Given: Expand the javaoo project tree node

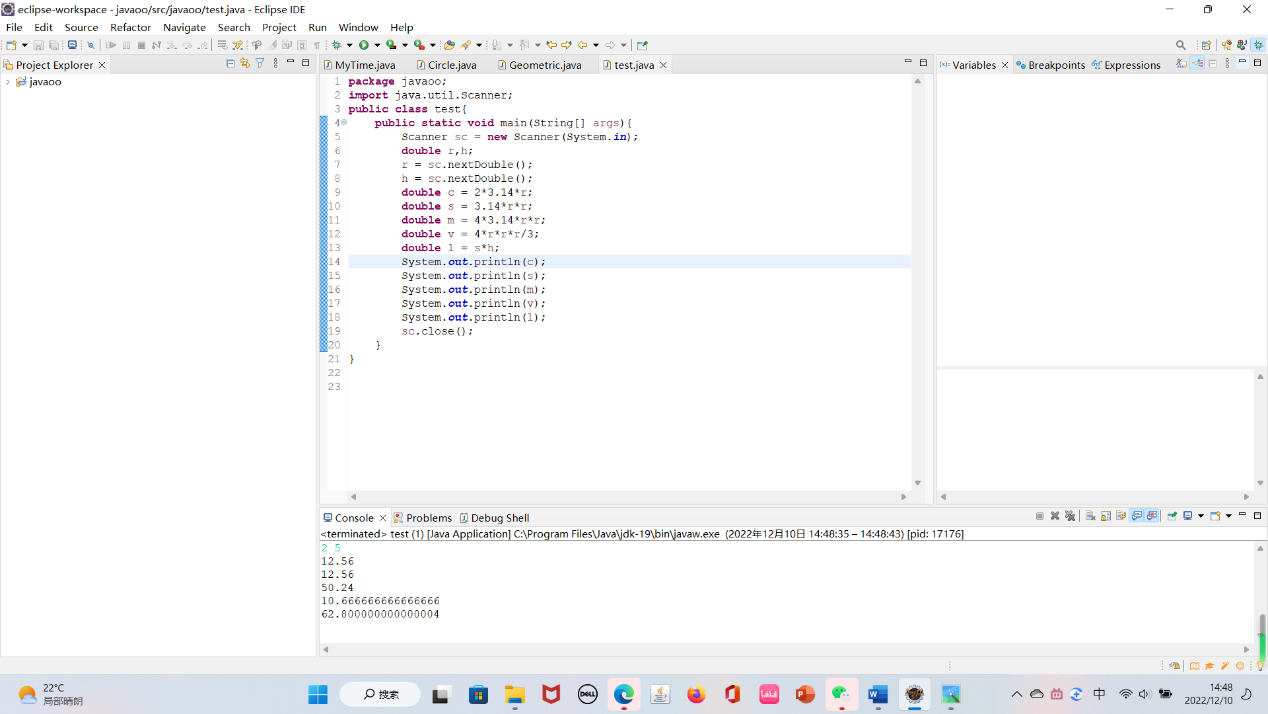Looking at the screenshot, I should [x=8, y=82].
